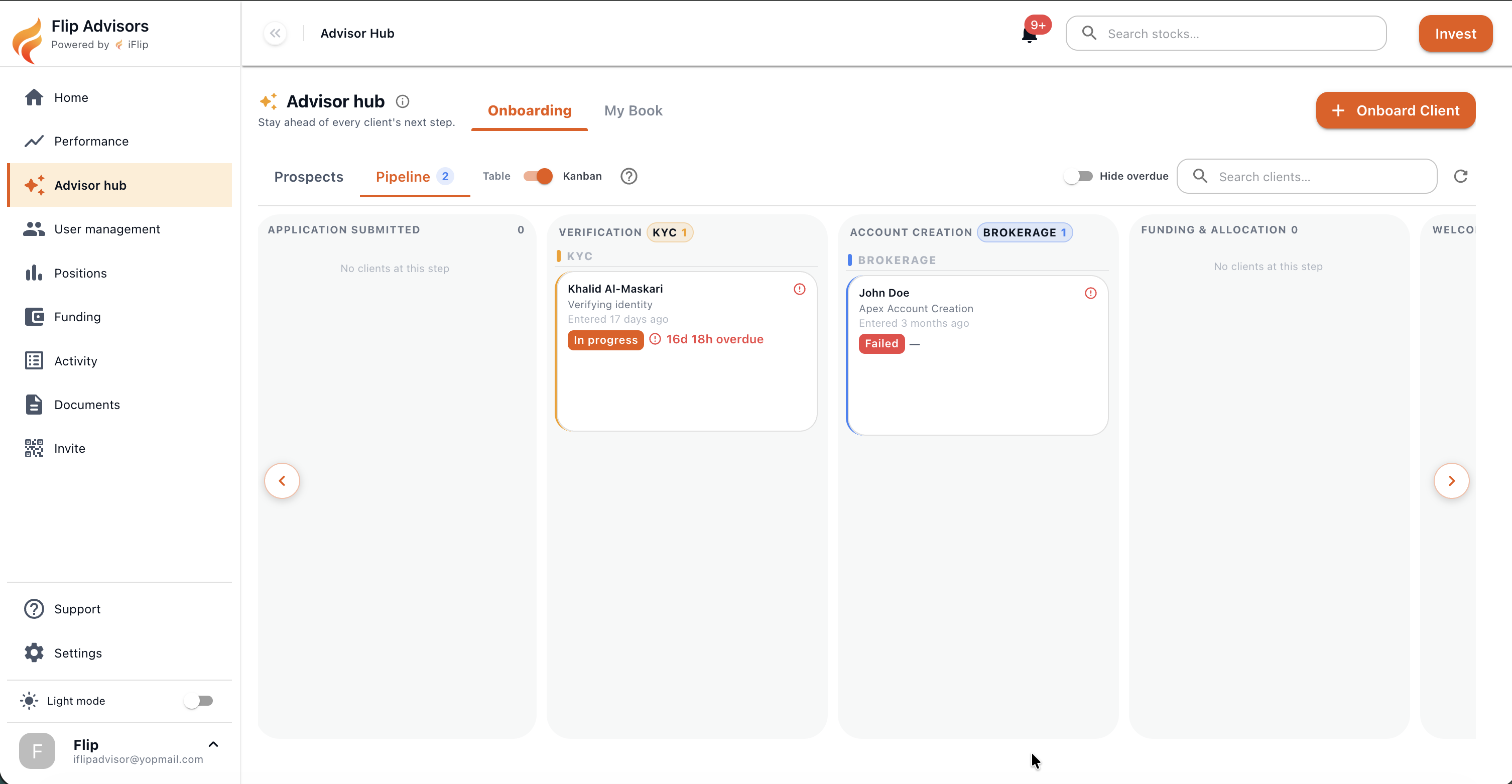The height and width of the screenshot is (784, 1512).
Task: Click the 16d 18h overdue label
Action: [x=714, y=339]
